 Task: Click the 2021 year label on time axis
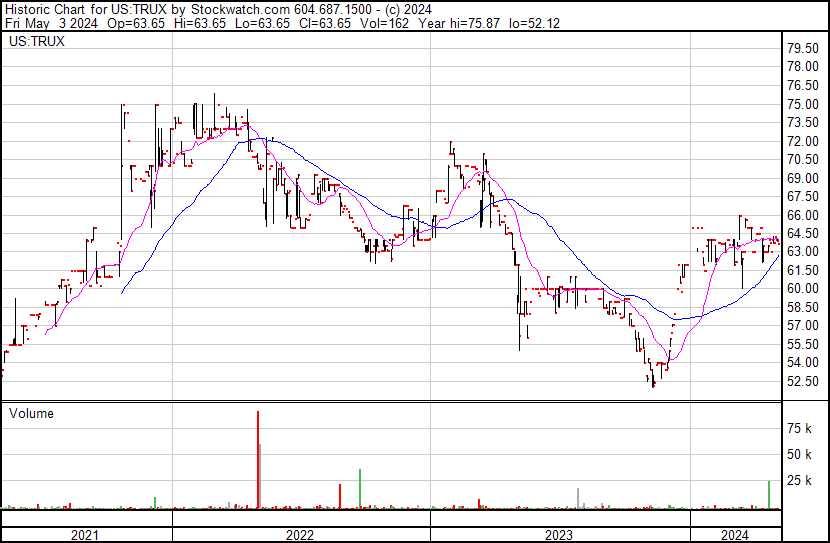click(85, 535)
